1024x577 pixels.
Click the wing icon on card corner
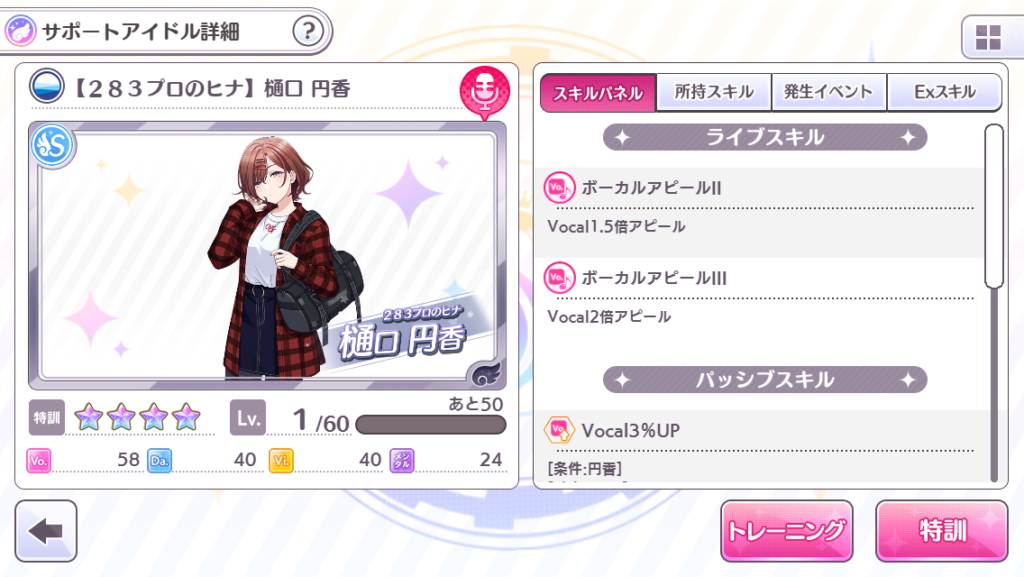coord(487,374)
